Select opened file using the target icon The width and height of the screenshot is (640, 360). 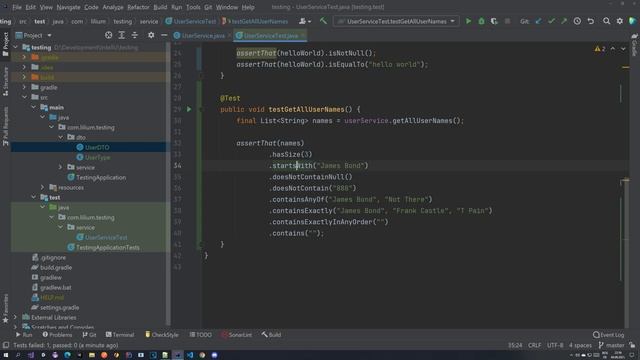pos(109,36)
